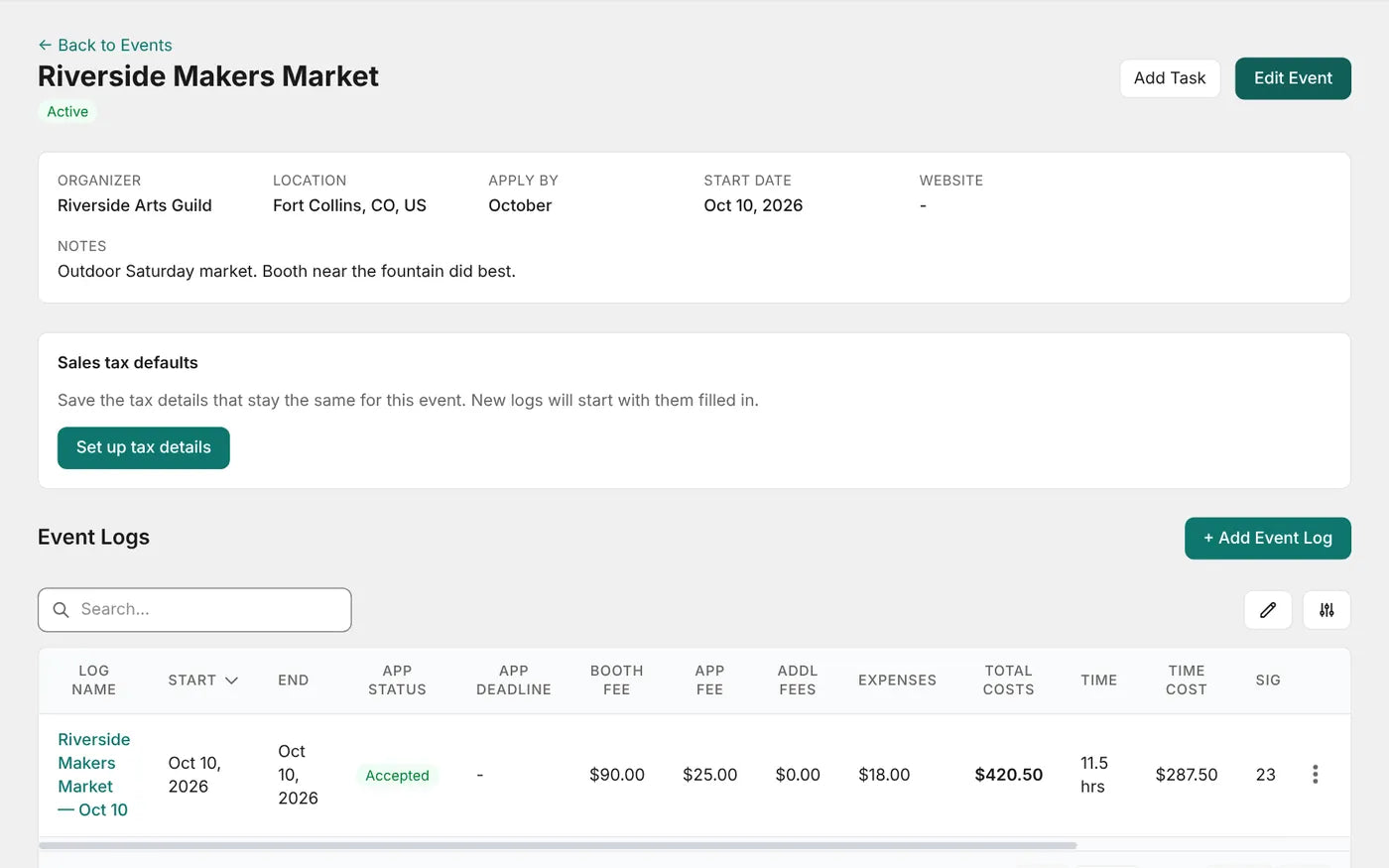This screenshot has height=868, width=1389.
Task: Click the BOOTH FEE column header
Action: 617,681
